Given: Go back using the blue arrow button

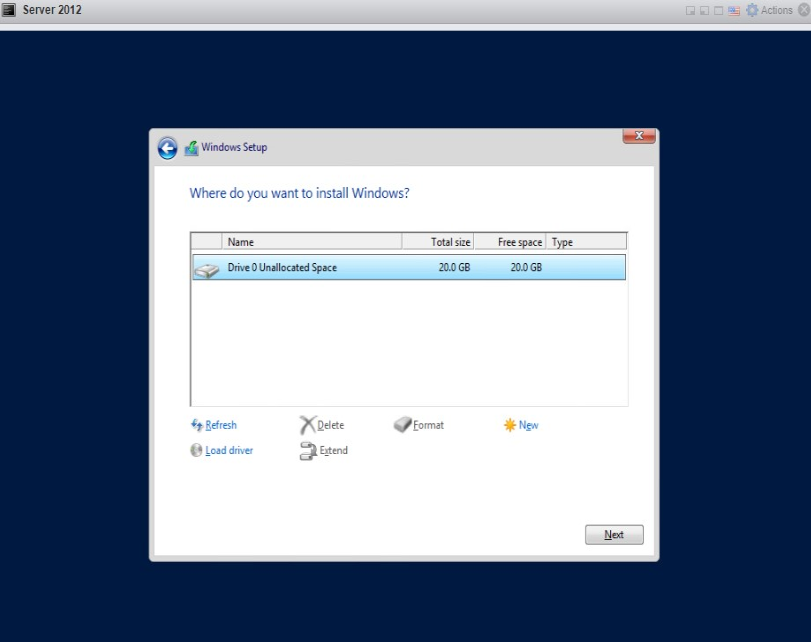Looking at the screenshot, I should point(167,148).
